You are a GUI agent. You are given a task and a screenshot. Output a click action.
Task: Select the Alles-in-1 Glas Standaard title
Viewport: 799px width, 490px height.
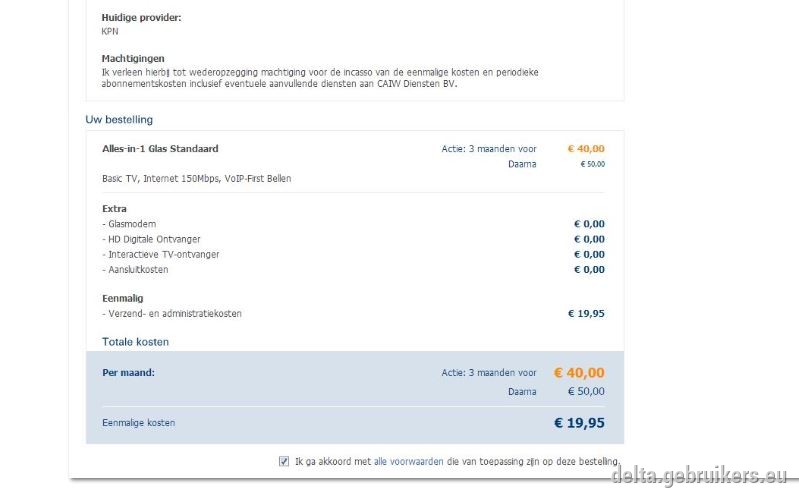point(161,149)
